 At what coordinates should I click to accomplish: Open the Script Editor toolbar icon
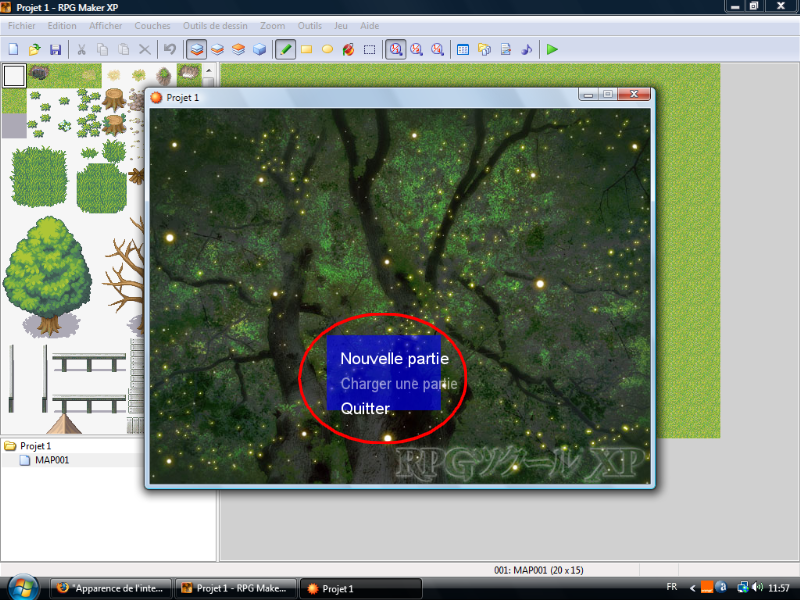506,48
